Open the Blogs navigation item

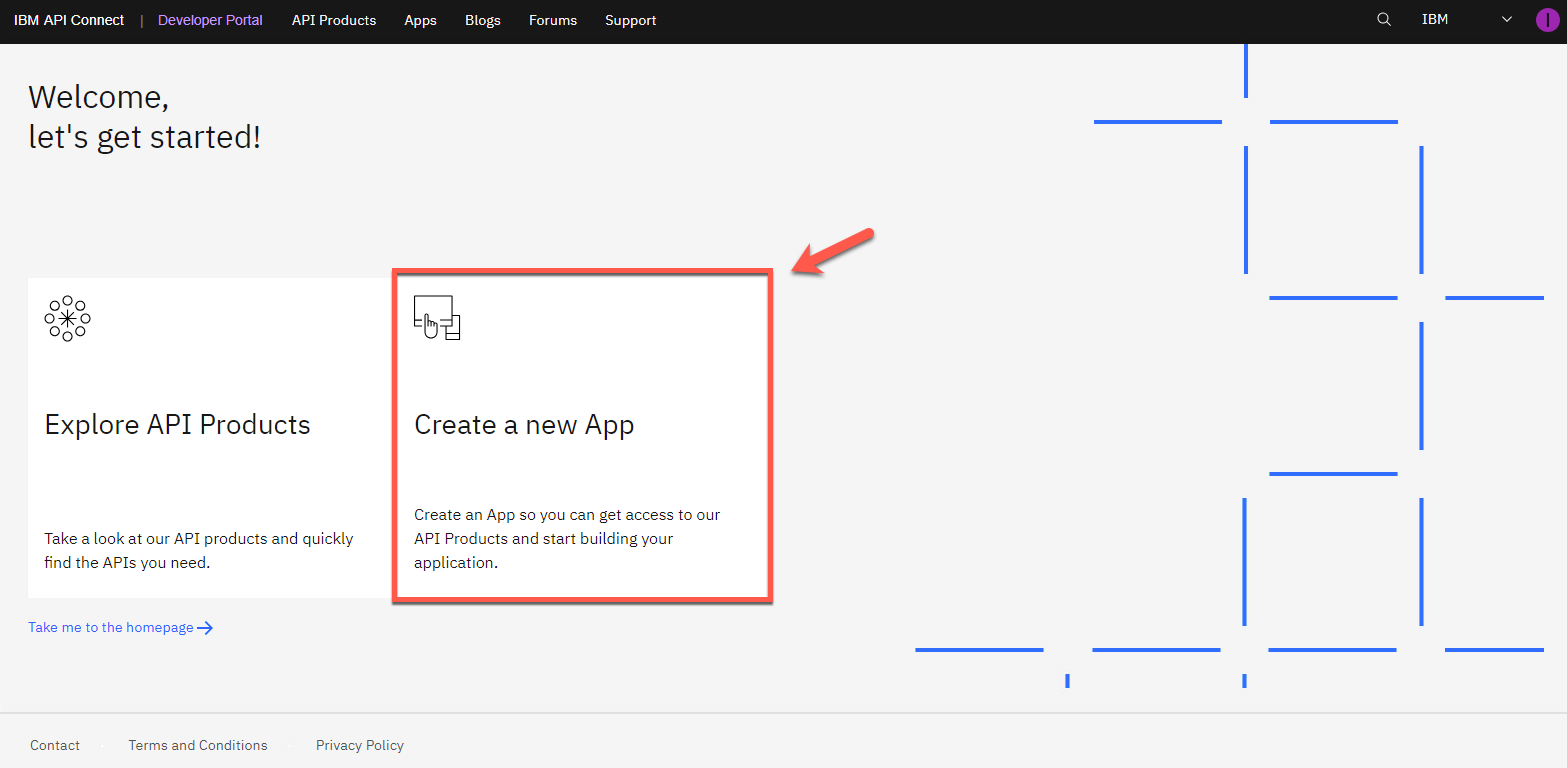pyautogui.click(x=482, y=20)
